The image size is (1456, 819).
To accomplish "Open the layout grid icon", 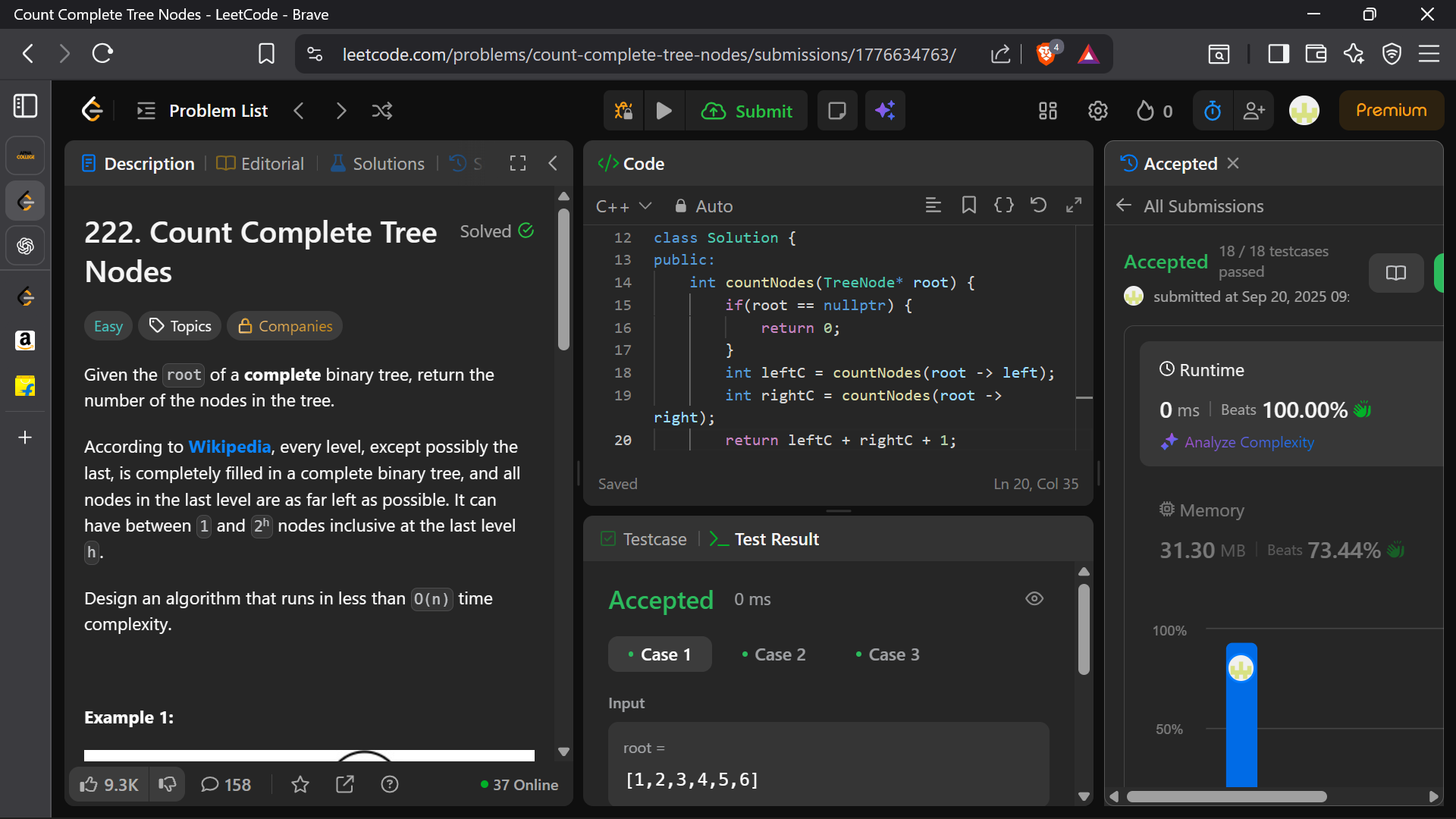I will (1047, 111).
